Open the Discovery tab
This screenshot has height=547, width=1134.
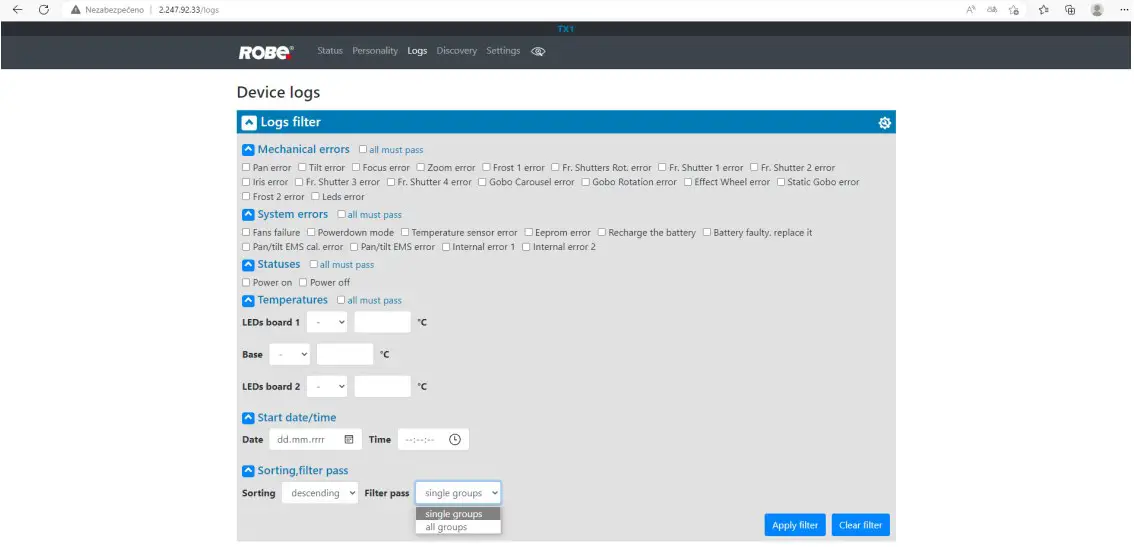456,51
